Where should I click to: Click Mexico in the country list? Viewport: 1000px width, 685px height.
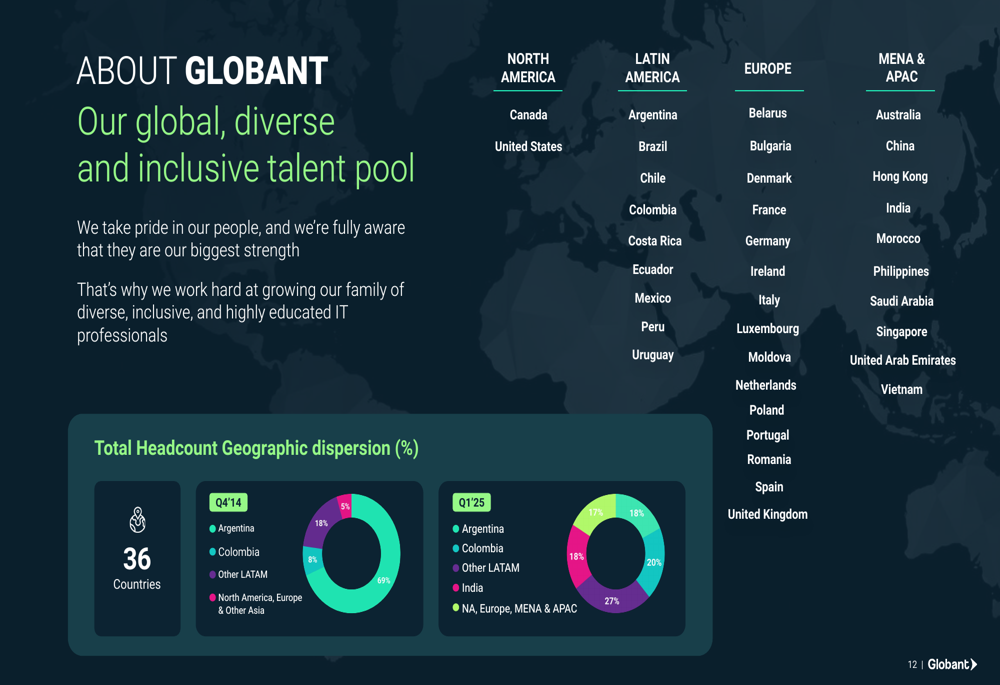652,298
